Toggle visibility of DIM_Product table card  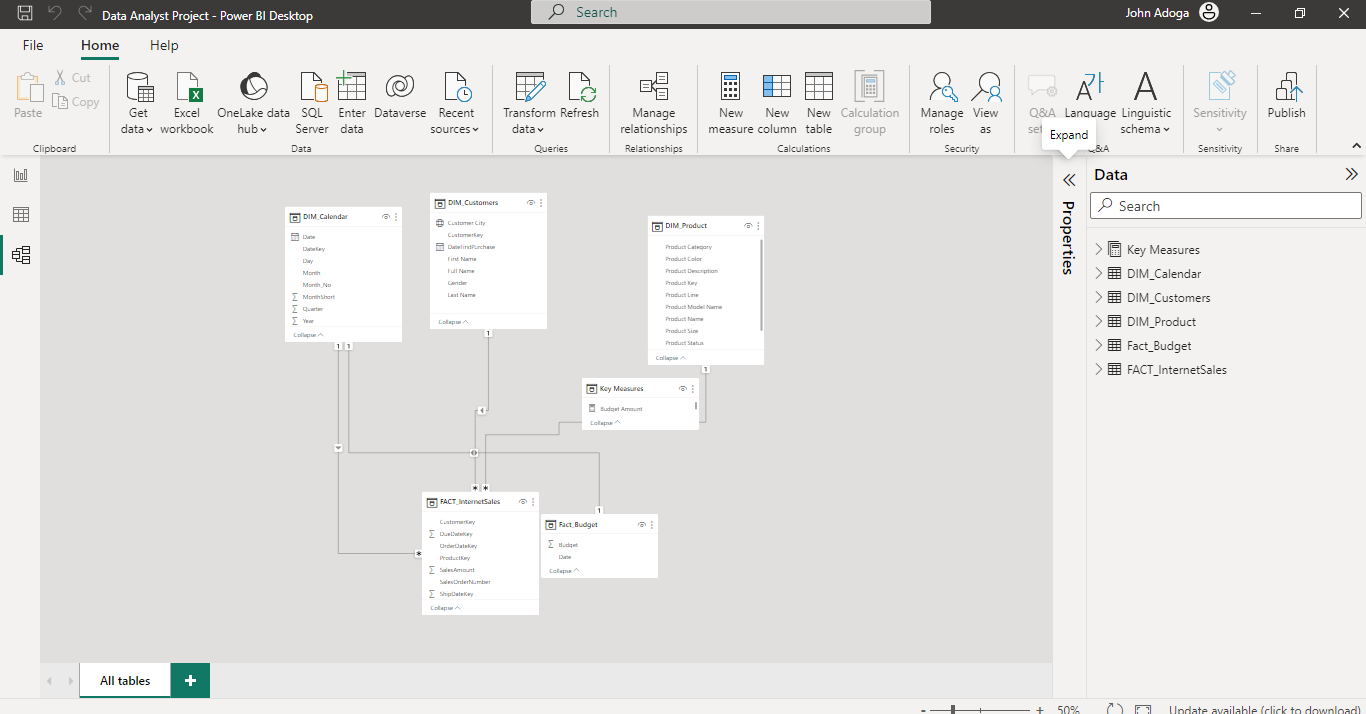pyautogui.click(x=748, y=226)
